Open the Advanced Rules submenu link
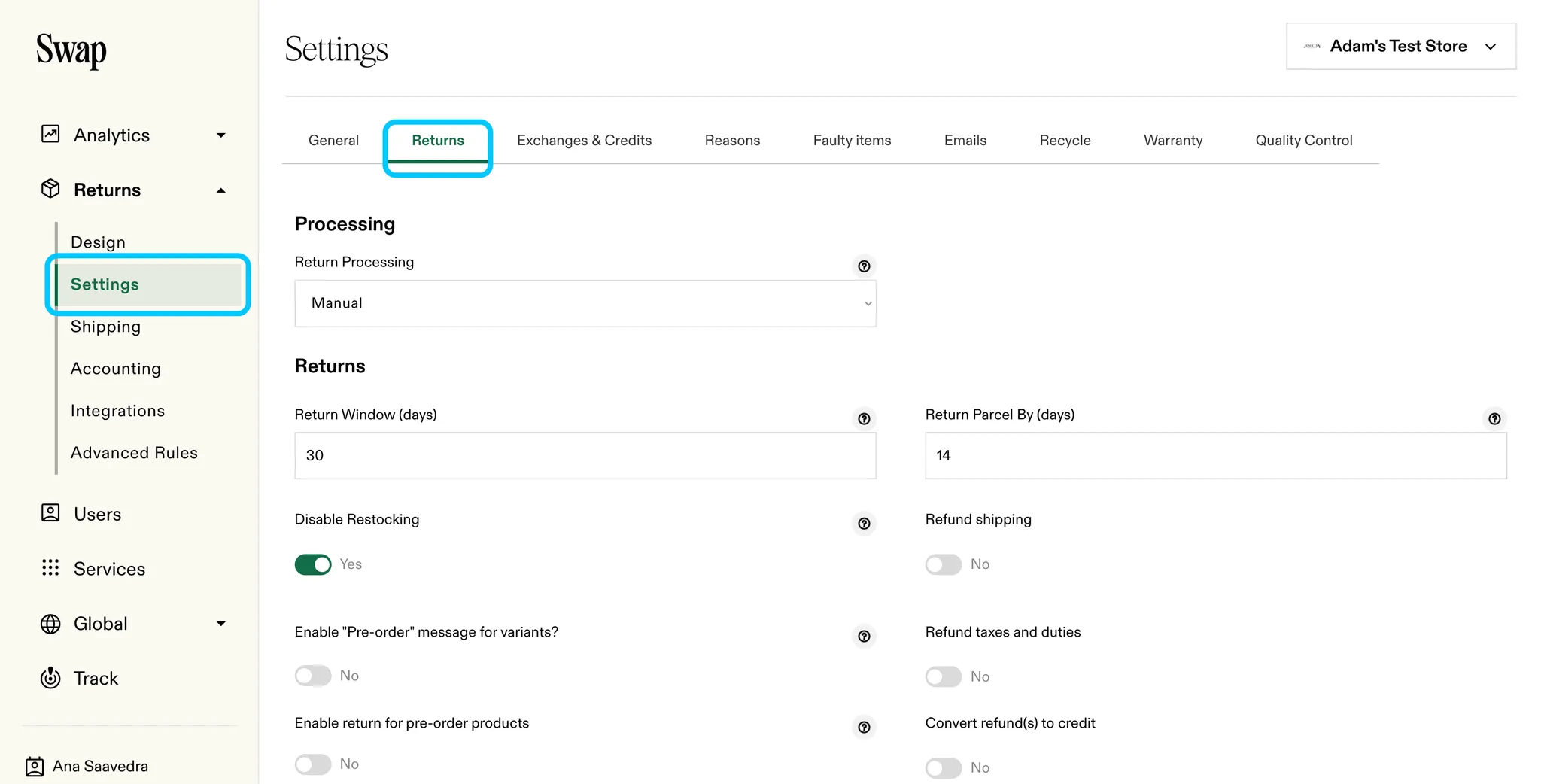 click(134, 453)
